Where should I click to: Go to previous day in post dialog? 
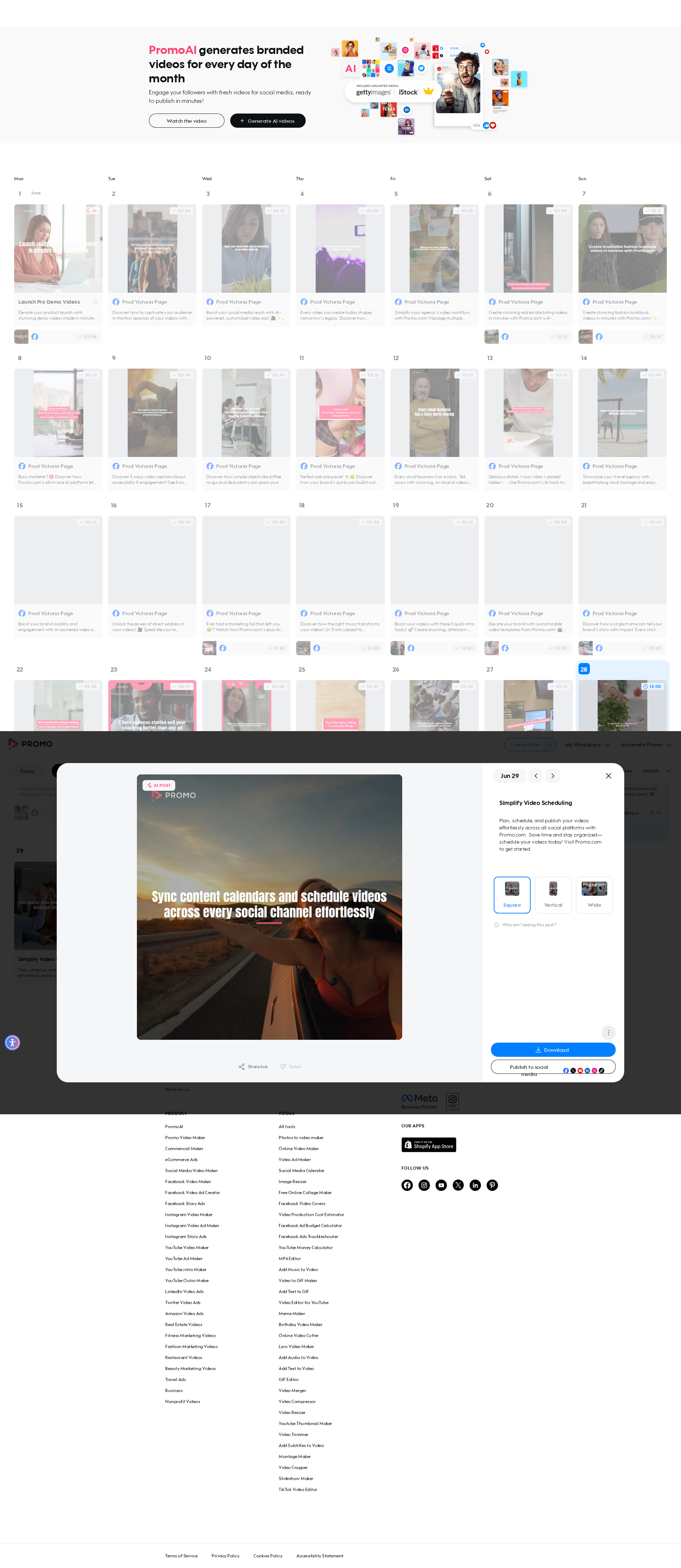(x=536, y=775)
